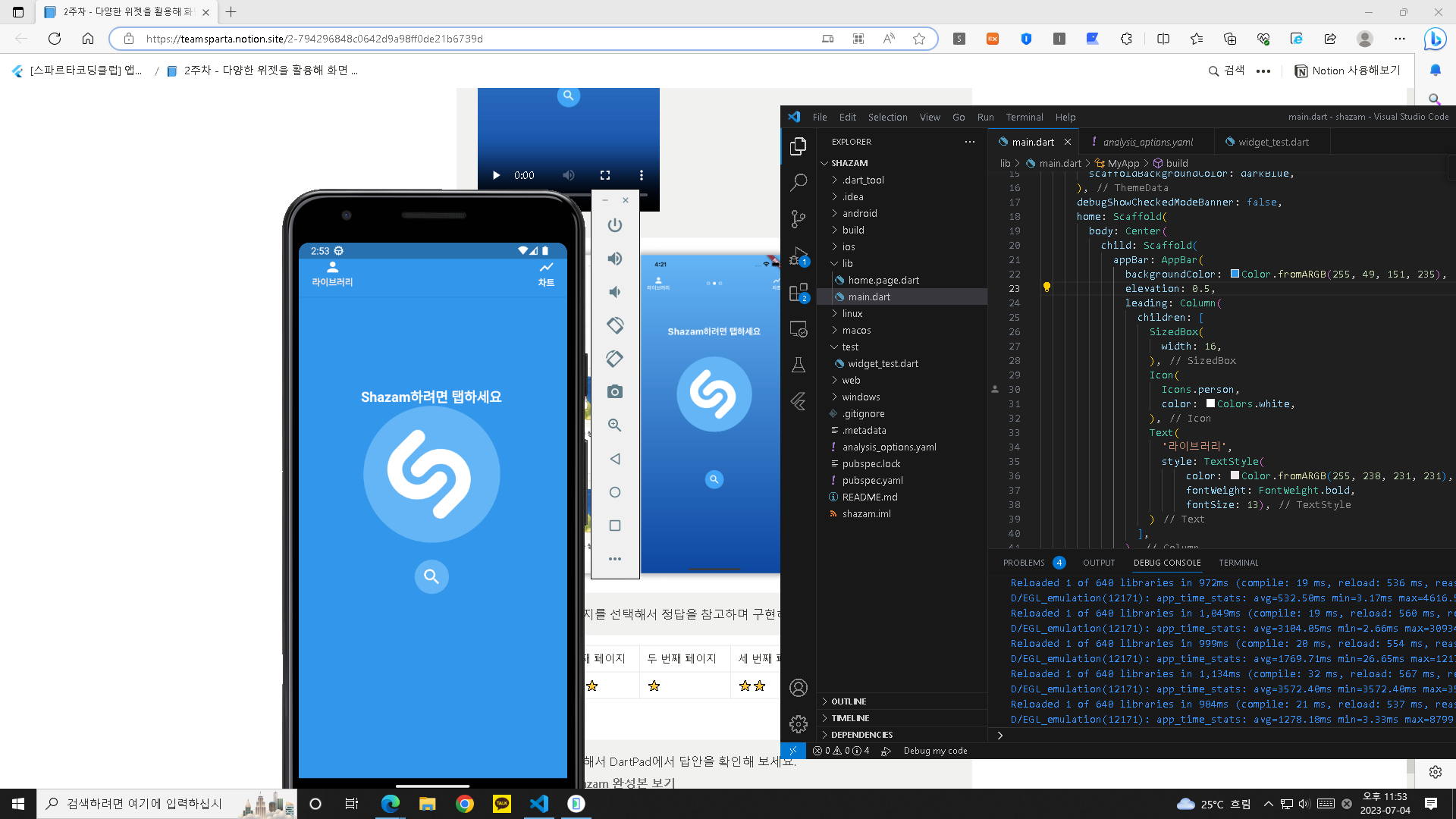Click the emulator power button
Image resolution: width=1456 pixels, height=819 pixels.
click(x=615, y=225)
